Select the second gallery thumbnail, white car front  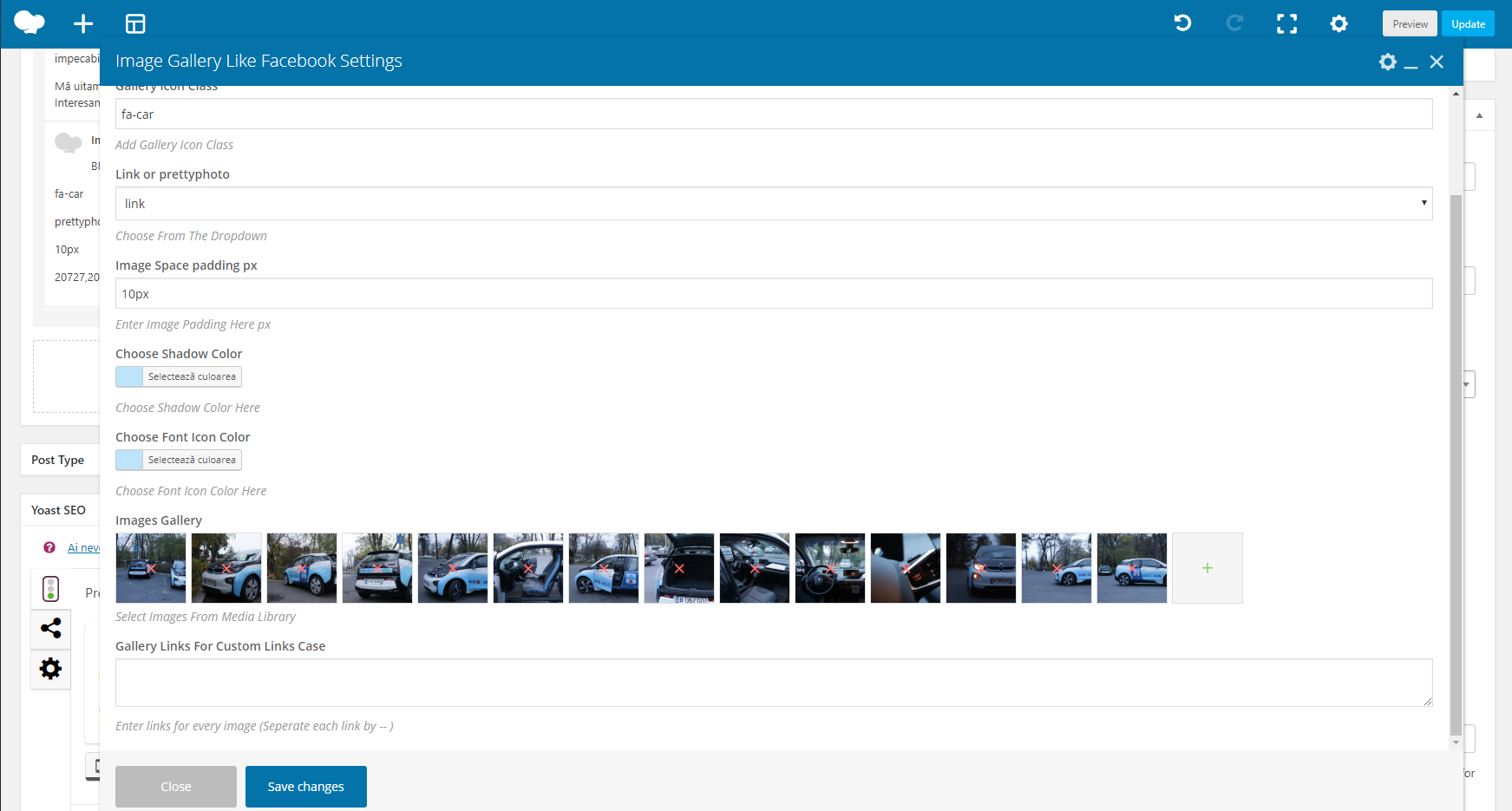(226, 568)
